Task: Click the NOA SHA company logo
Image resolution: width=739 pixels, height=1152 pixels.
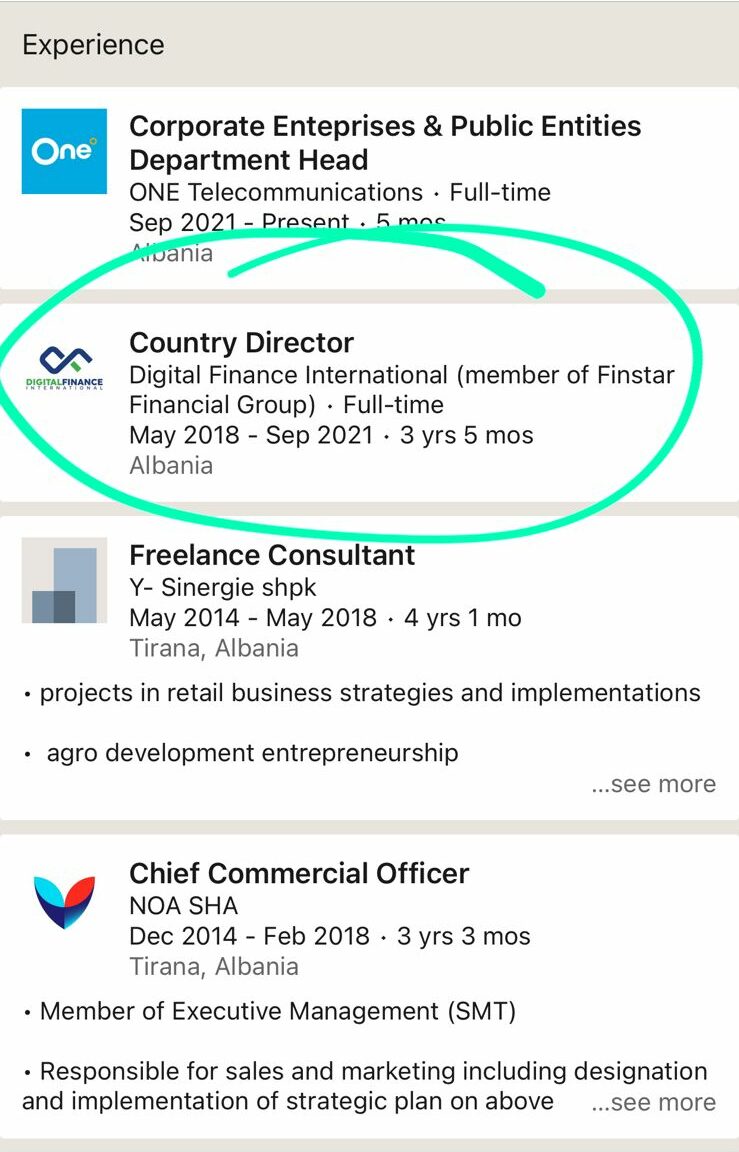Action: click(x=64, y=898)
